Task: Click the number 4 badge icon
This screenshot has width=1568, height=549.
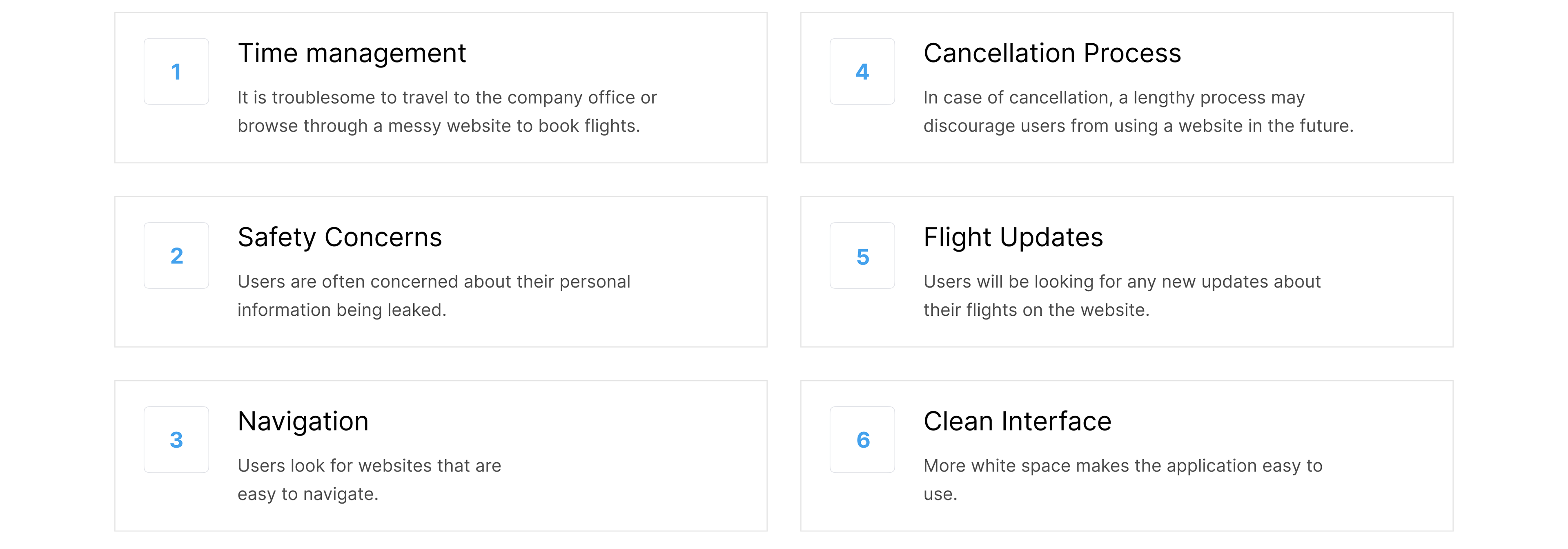Action: (x=862, y=72)
